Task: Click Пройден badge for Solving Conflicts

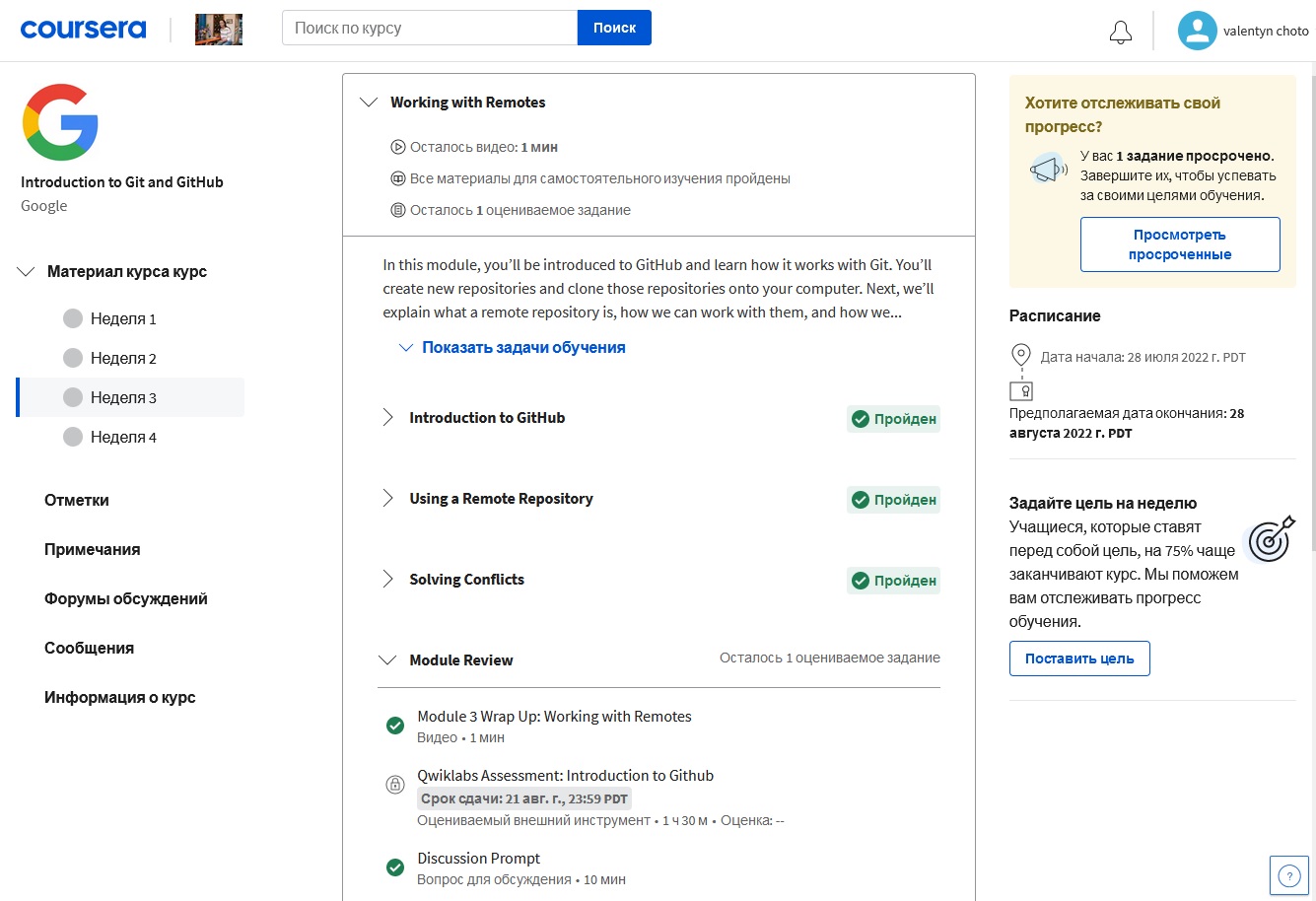Action: [x=894, y=581]
